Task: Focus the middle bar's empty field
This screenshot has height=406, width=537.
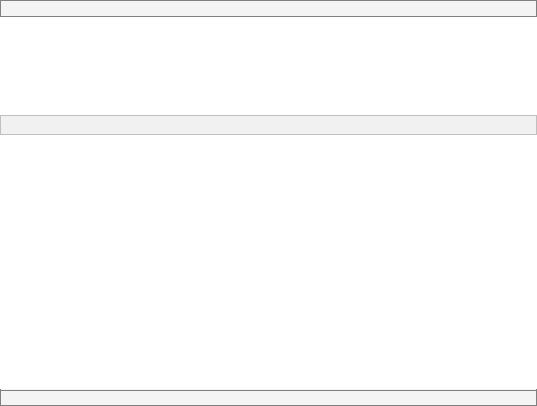Action: pyautogui.click(x=268, y=125)
